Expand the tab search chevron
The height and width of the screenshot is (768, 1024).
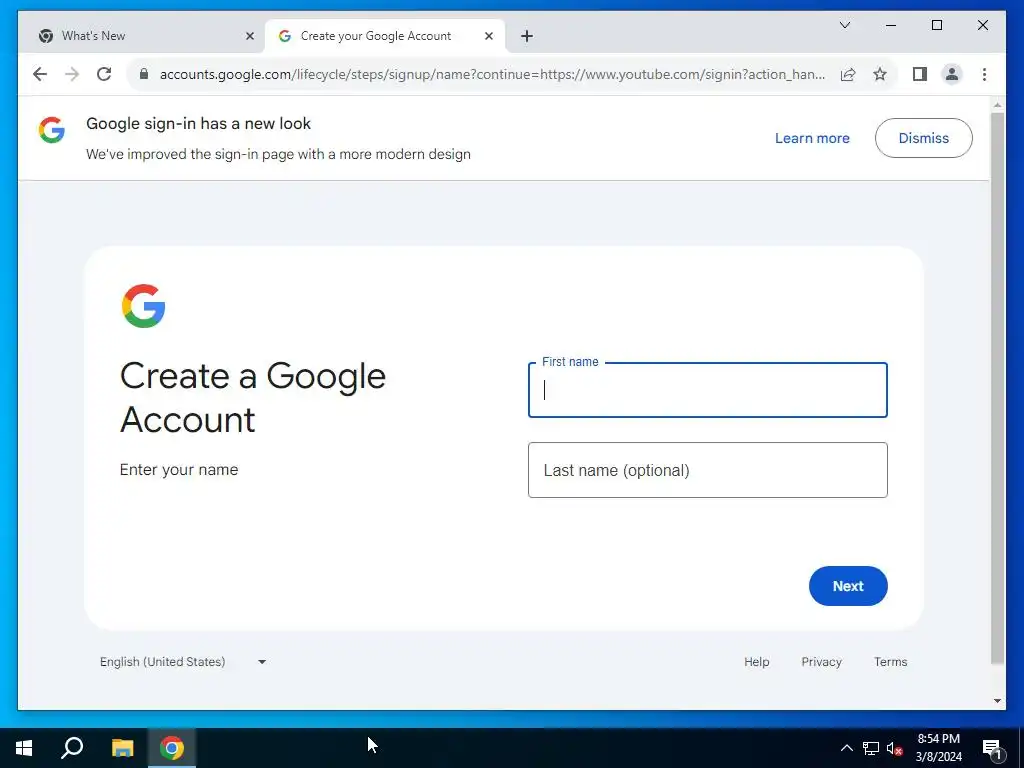pos(844,25)
